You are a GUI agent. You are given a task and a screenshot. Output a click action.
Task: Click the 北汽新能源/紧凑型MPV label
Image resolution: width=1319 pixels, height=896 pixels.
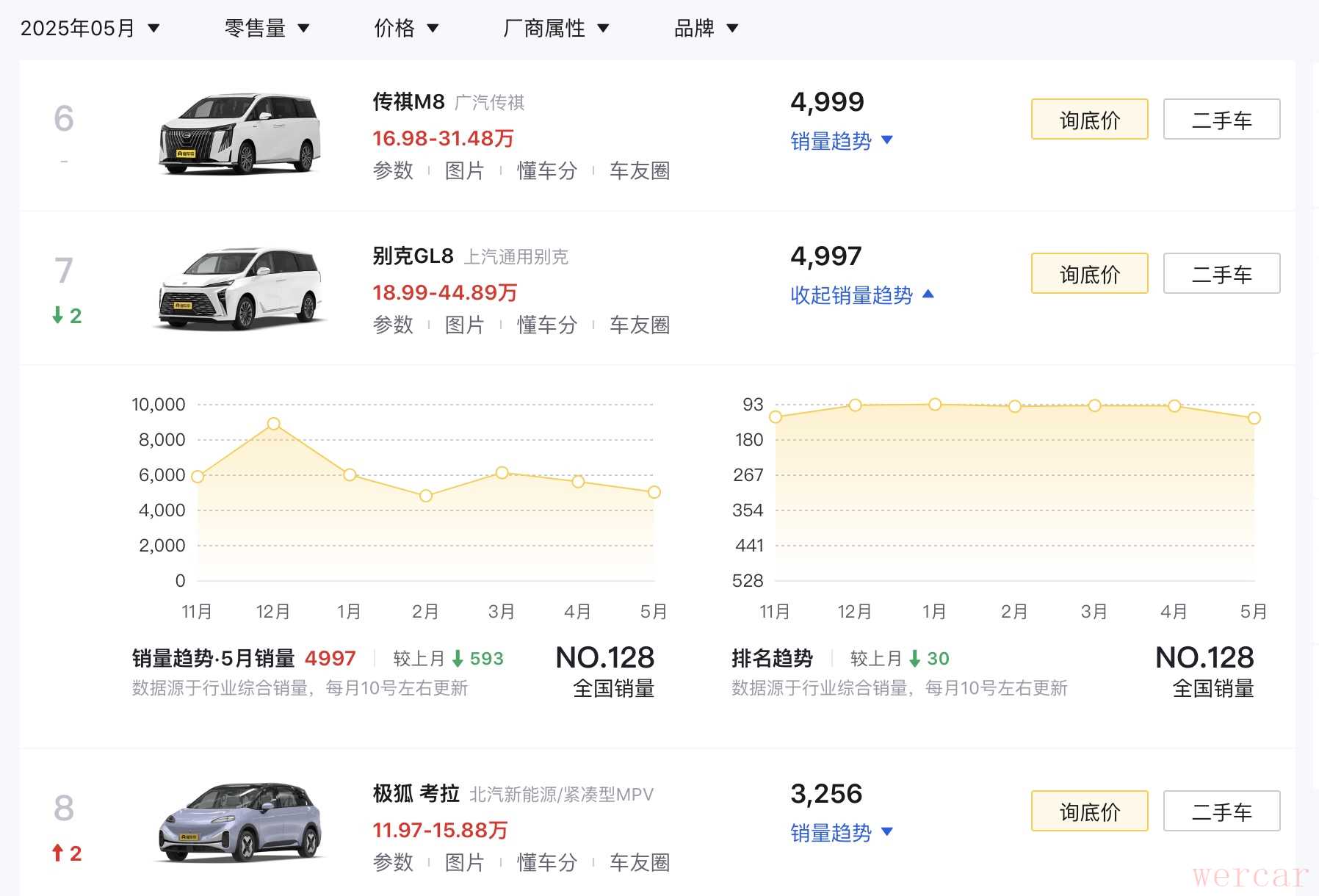(561, 794)
